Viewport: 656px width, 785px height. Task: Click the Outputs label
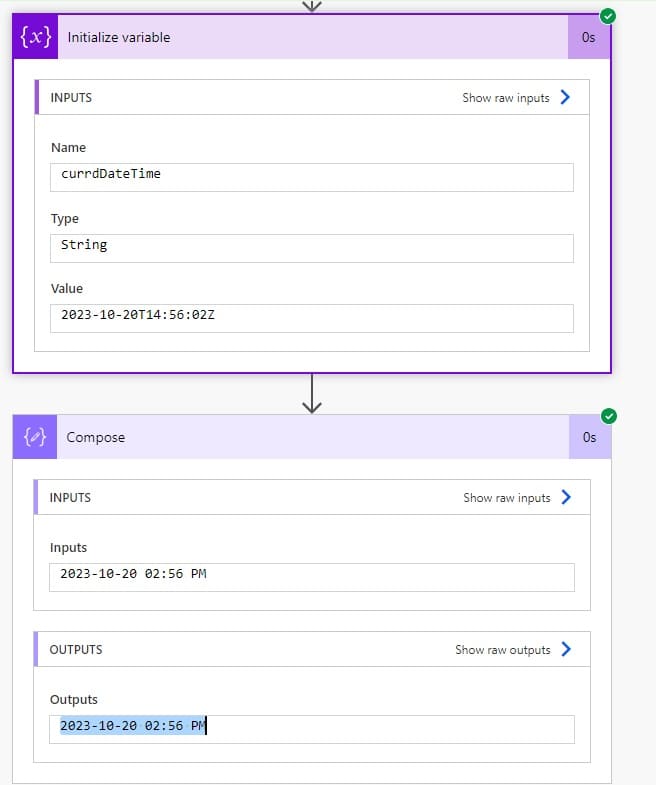coord(74,700)
